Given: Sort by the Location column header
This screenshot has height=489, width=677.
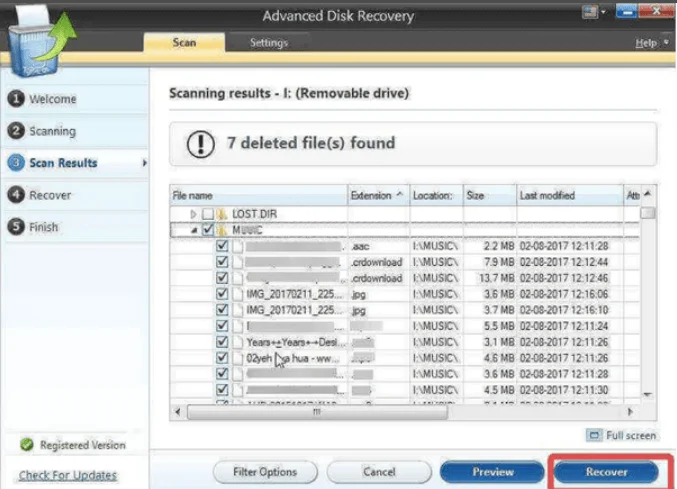Looking at the screenshot, I should [x=436, y=196].
